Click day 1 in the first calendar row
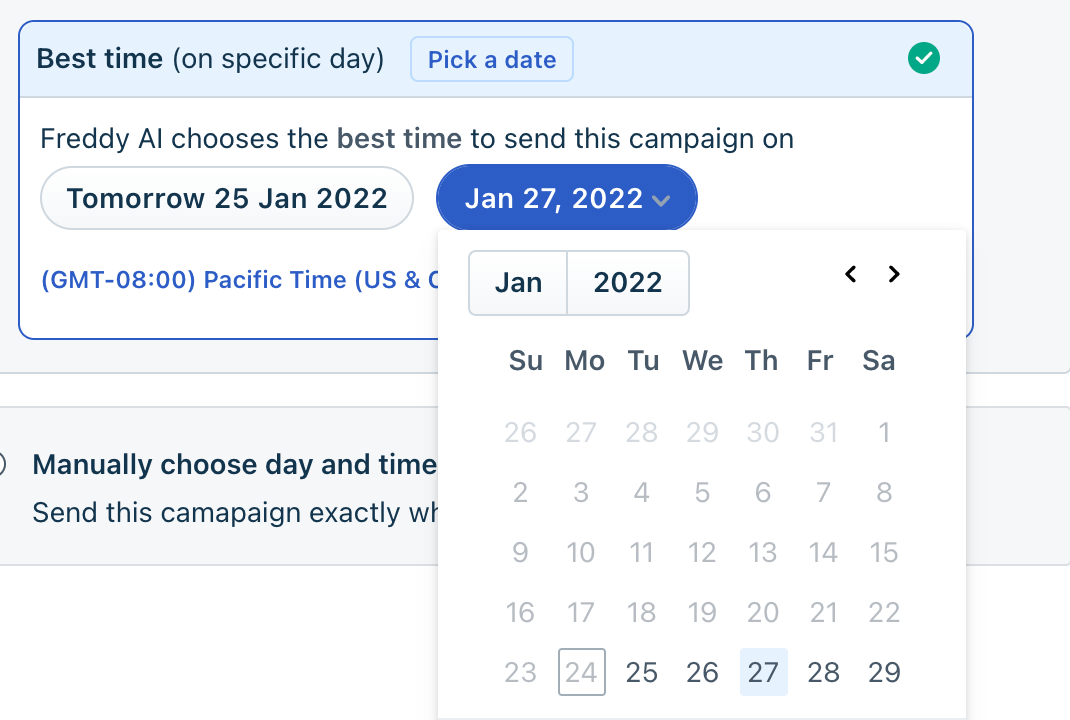This screenshot has width=1070, height=720. 884,432
